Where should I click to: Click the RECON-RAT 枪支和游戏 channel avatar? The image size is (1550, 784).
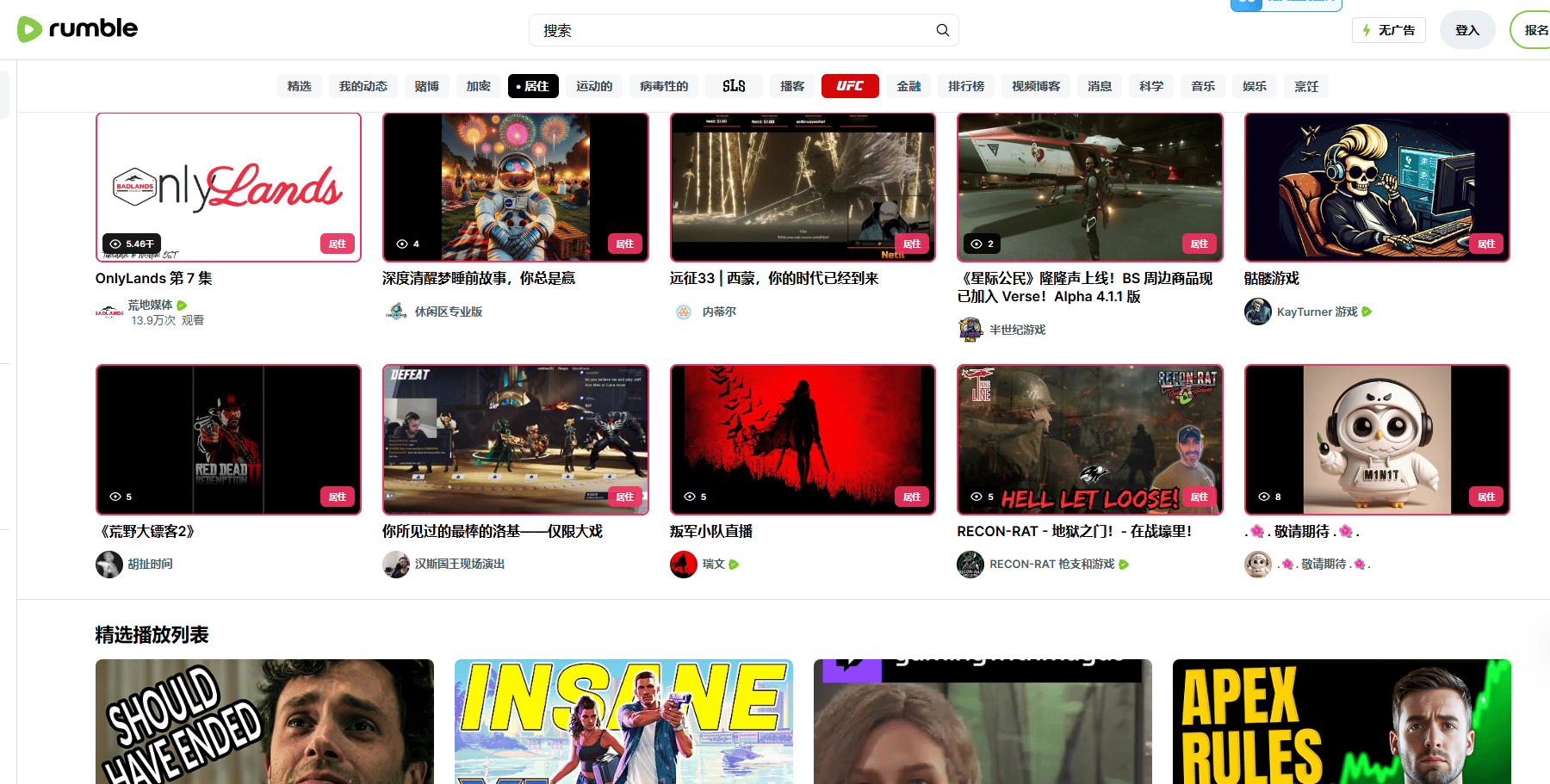click(x=970, y=564)
